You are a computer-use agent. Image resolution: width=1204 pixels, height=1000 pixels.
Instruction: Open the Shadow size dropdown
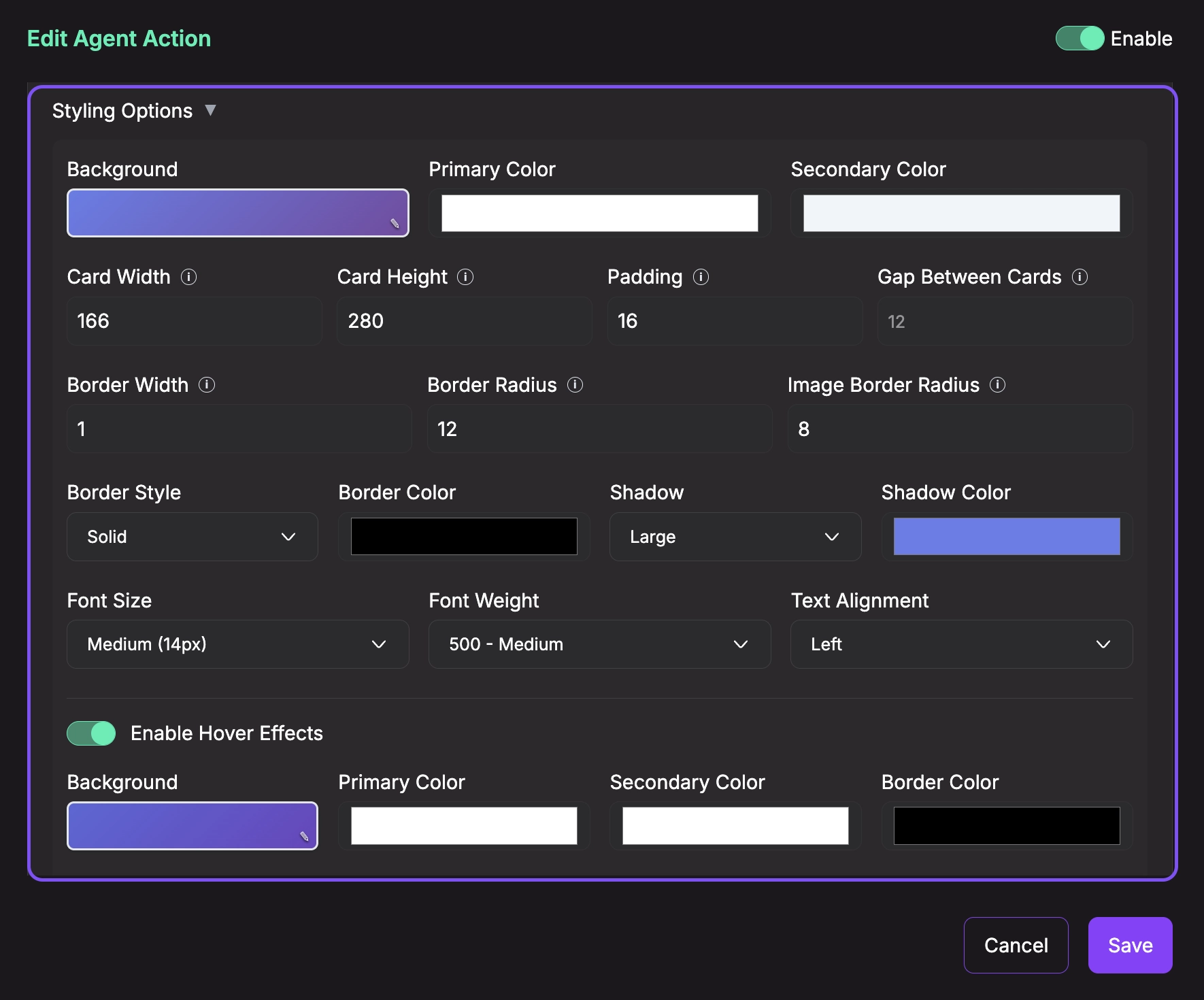coord(735,537)
